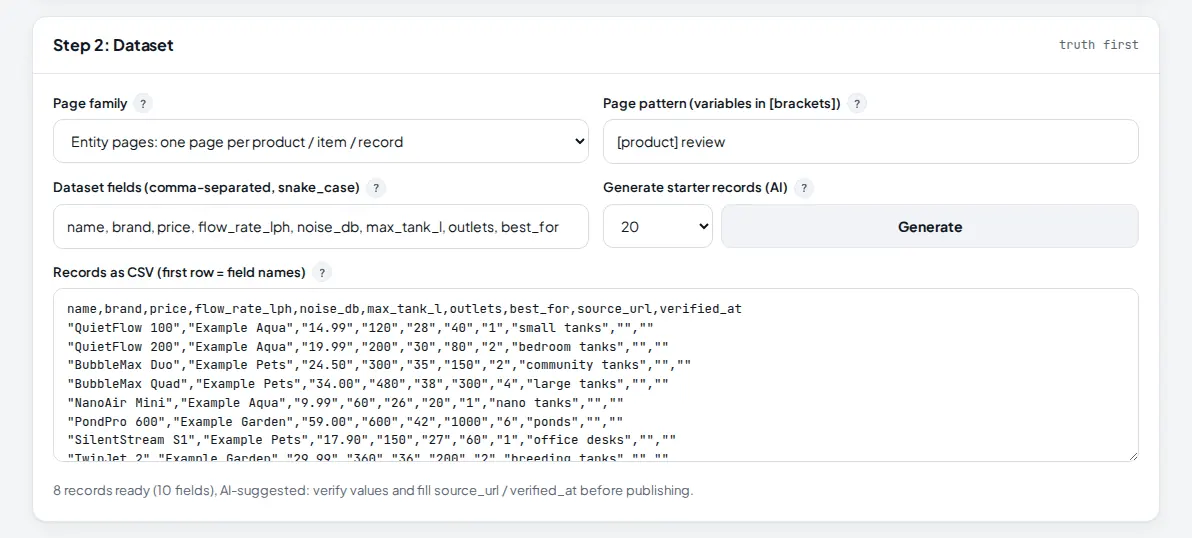Image resolution: width=1192 pixels, height=538 pixels.
Task: Click the Generate button
Action: click(x=930, y=226)
